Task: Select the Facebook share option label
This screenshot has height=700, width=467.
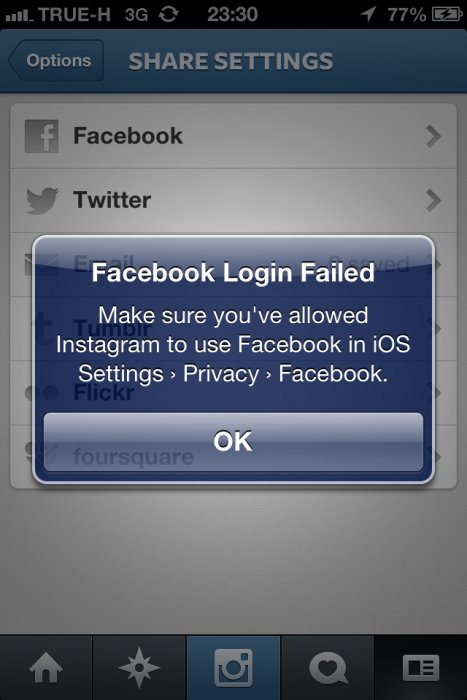Action: click(128, 136)
